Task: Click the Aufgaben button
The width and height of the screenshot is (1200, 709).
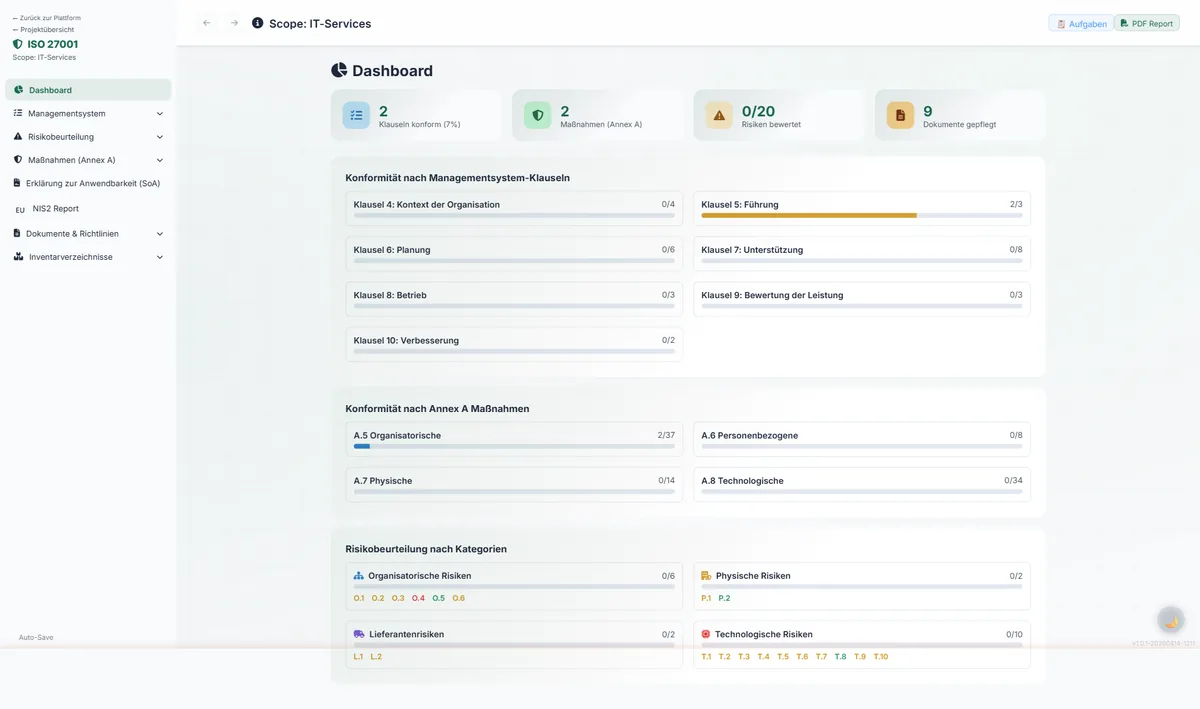Action: coord(1081,23)
